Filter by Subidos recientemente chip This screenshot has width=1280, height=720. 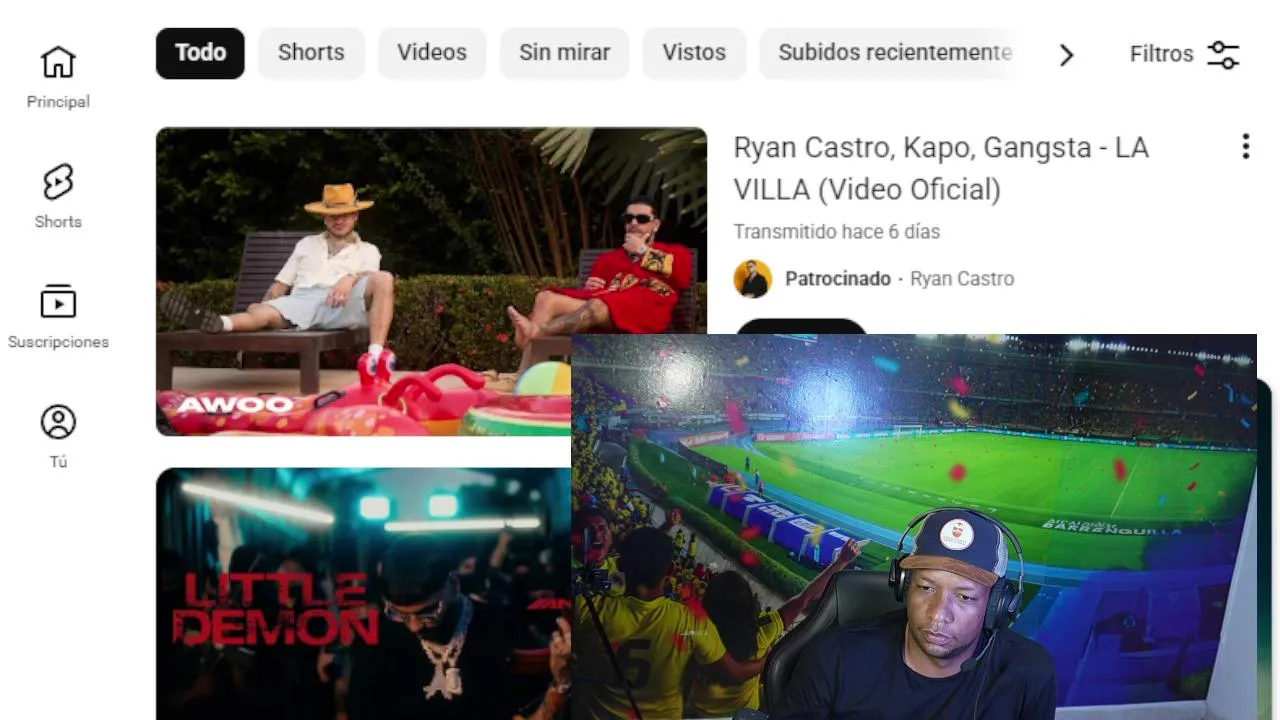click(894, 53)
